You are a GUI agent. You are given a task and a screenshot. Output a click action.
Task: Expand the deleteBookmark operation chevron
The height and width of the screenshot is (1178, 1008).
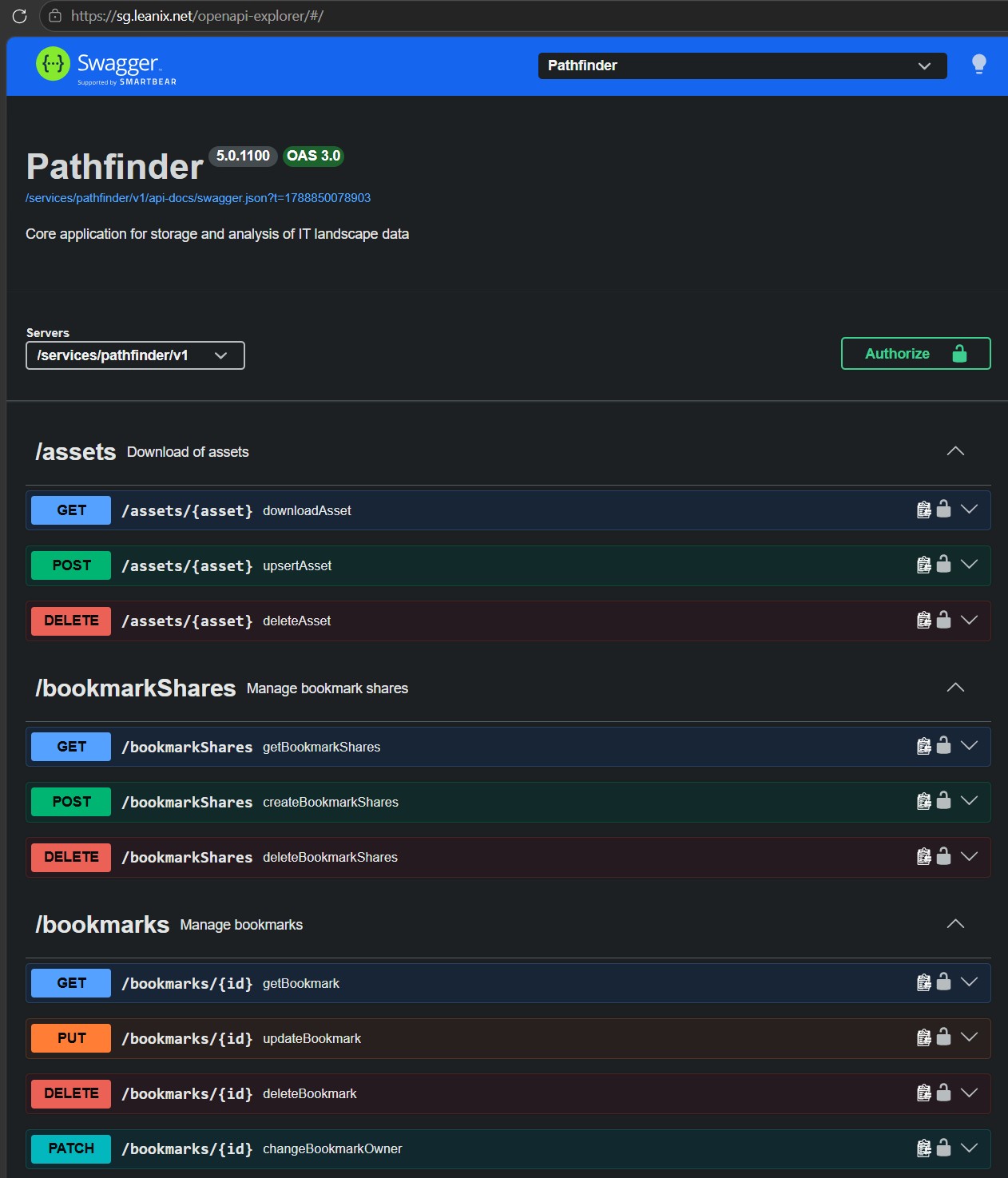(x=969, y=1093)
